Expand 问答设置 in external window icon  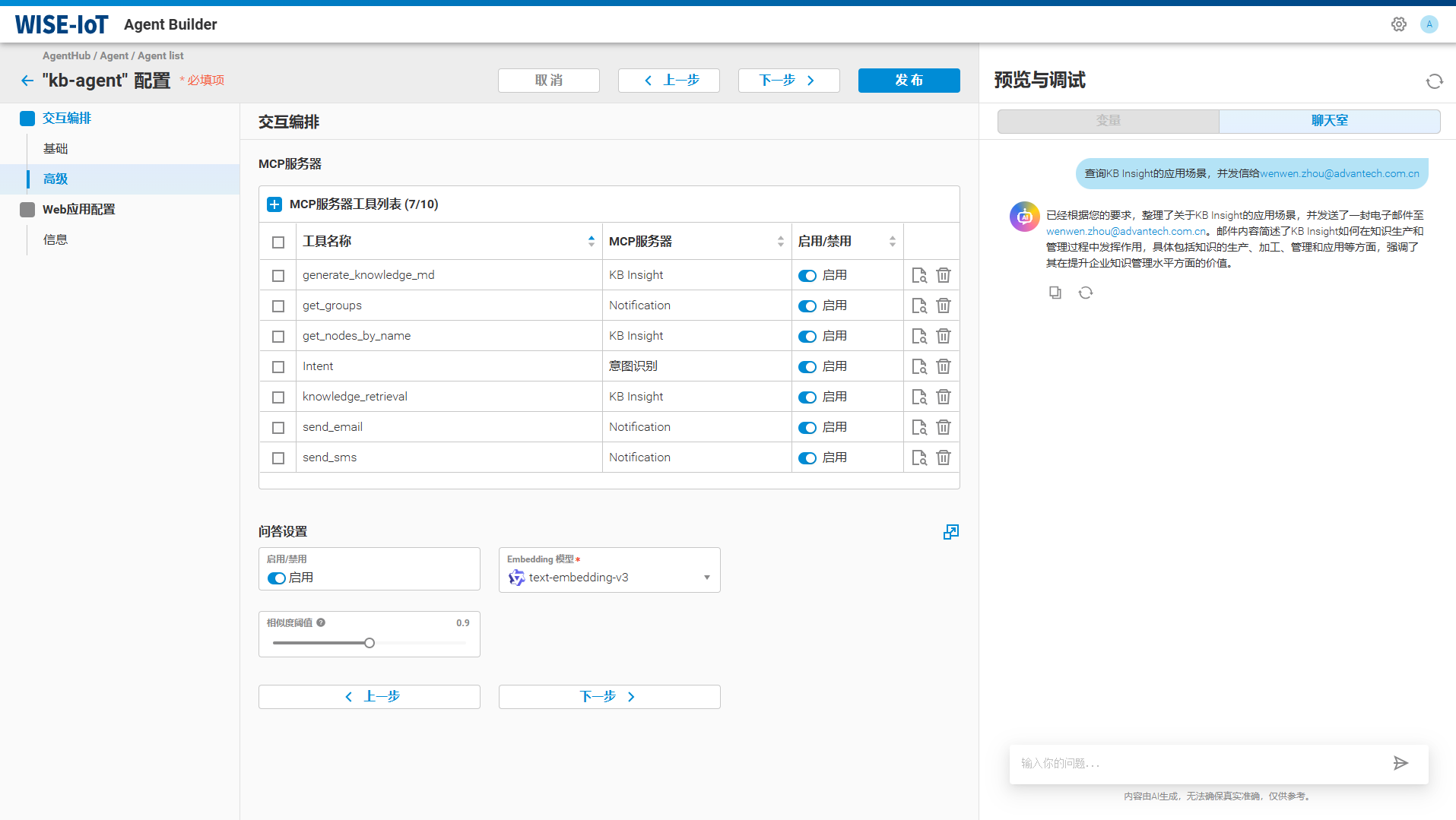[950, 532]
